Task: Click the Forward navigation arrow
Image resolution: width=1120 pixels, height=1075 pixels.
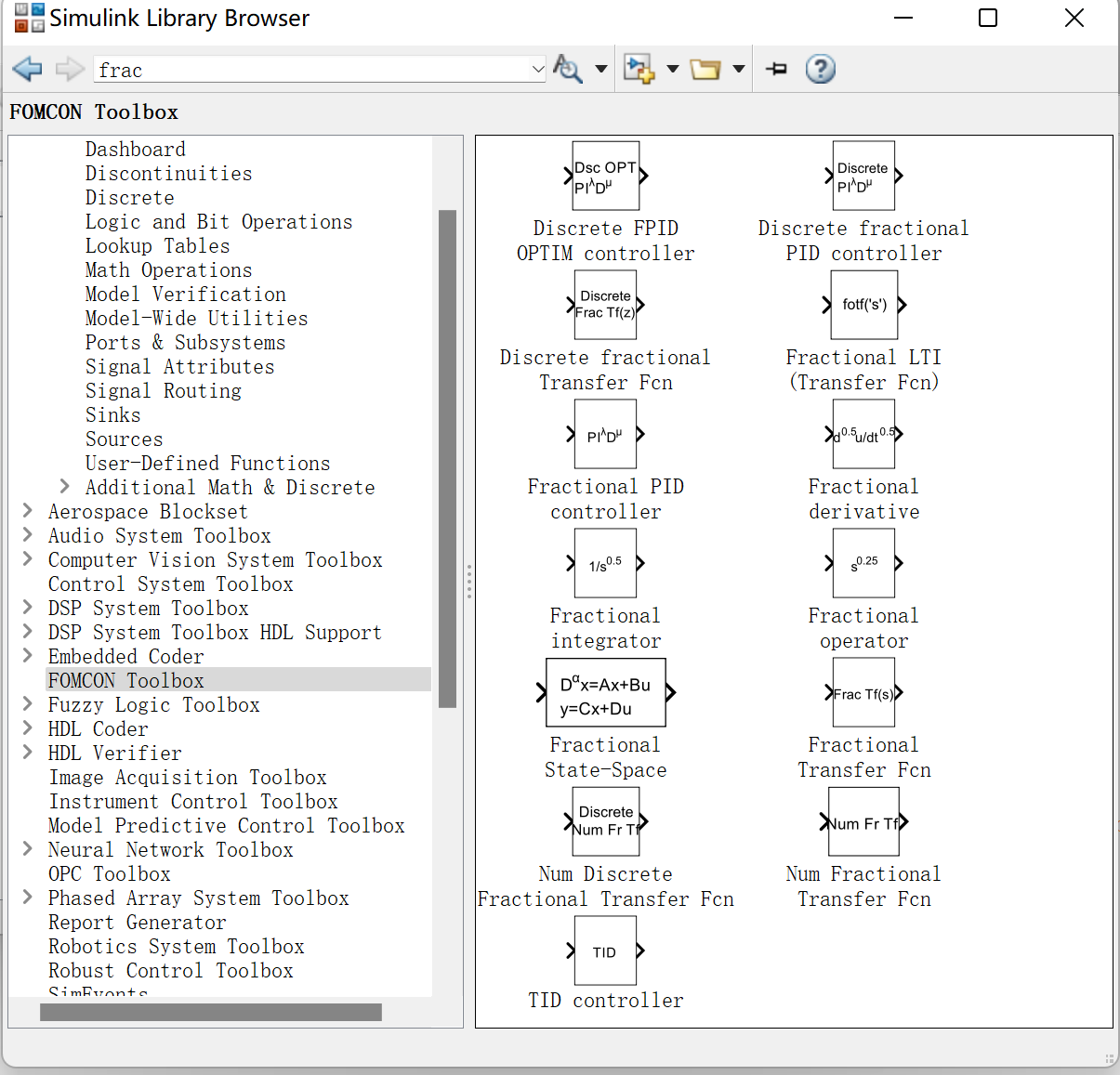Action: tap(70, 69)
